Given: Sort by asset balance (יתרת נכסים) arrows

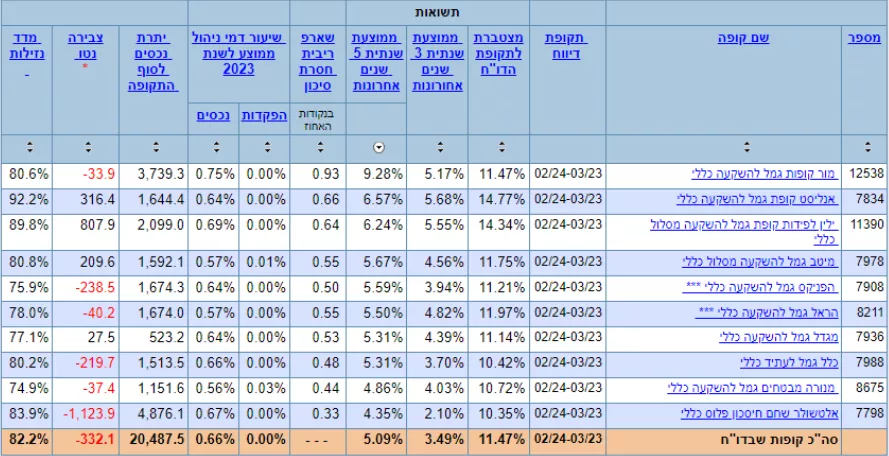Looking at the screenshot, I should click(x=153, y=148).
